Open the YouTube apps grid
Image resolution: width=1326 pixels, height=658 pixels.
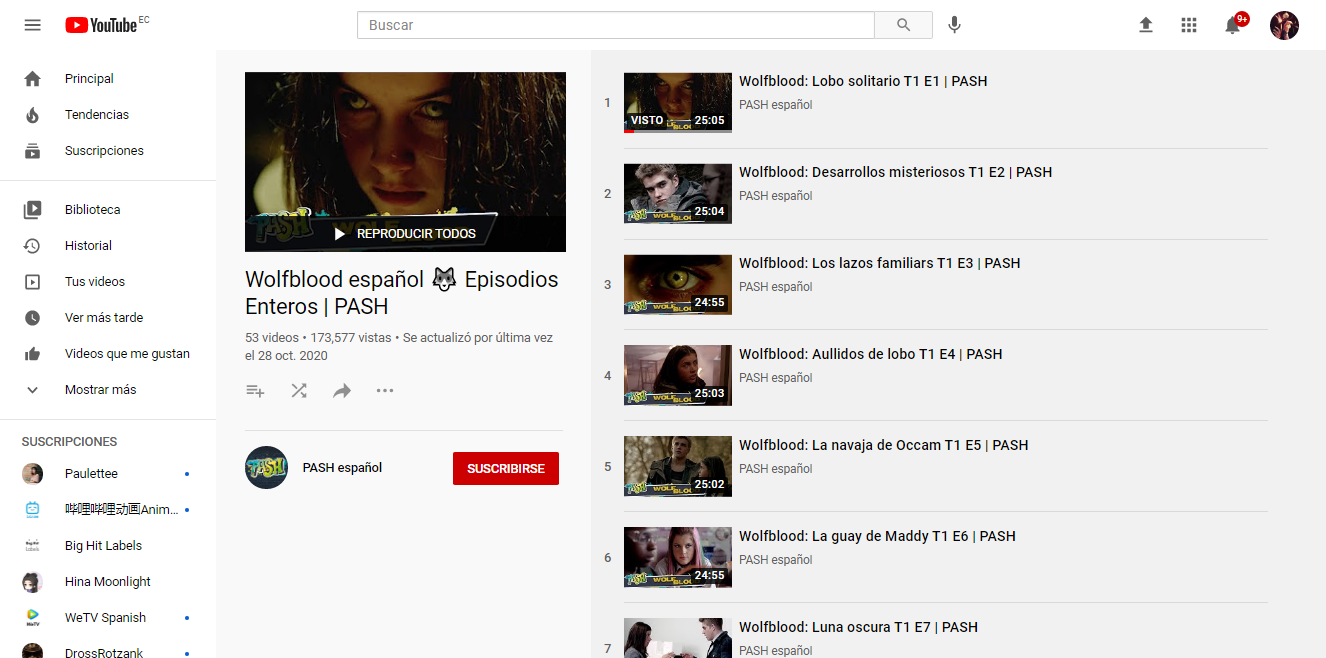coord(1189,25)
